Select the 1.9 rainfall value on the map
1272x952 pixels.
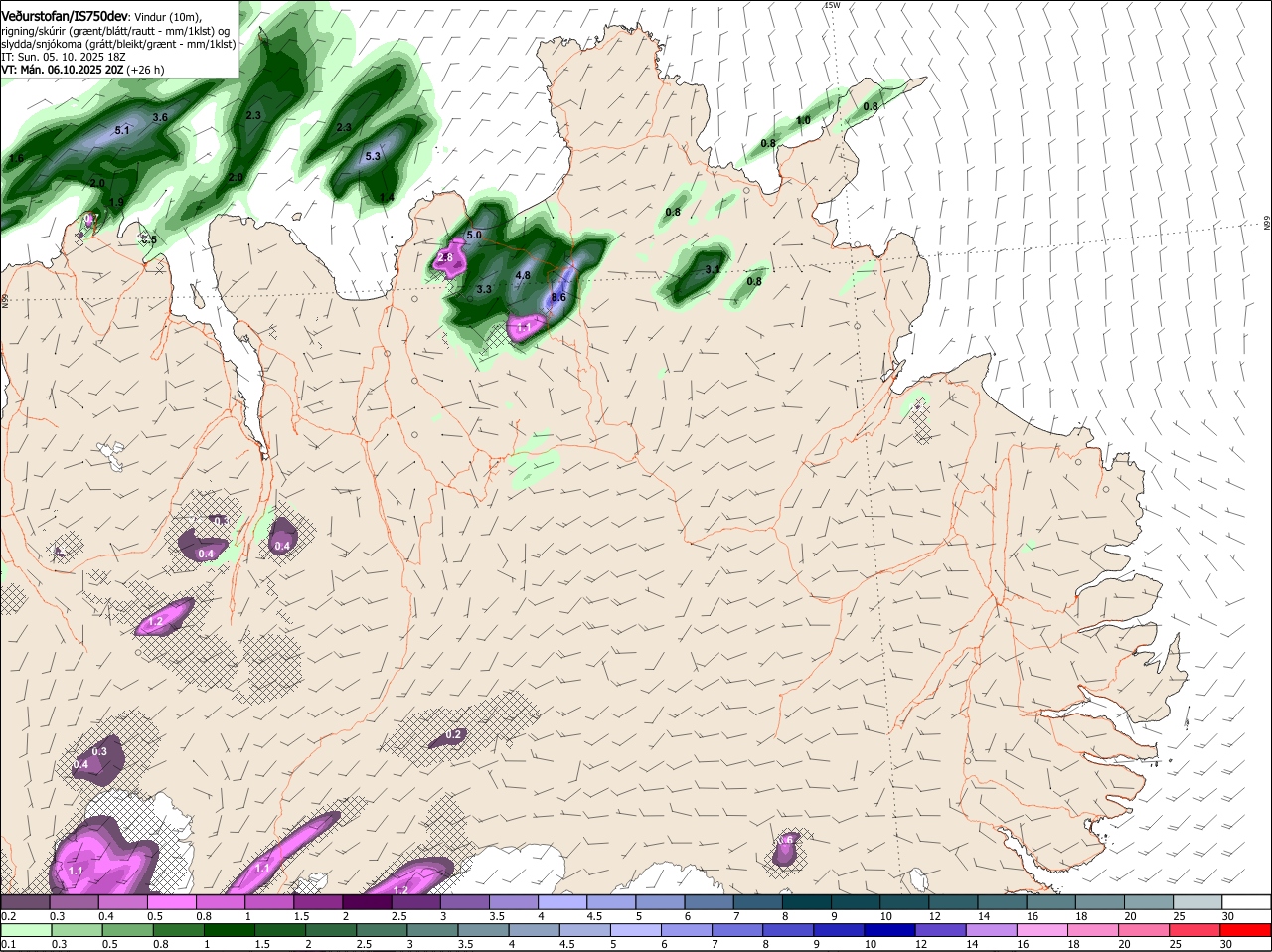click(116, 202)
